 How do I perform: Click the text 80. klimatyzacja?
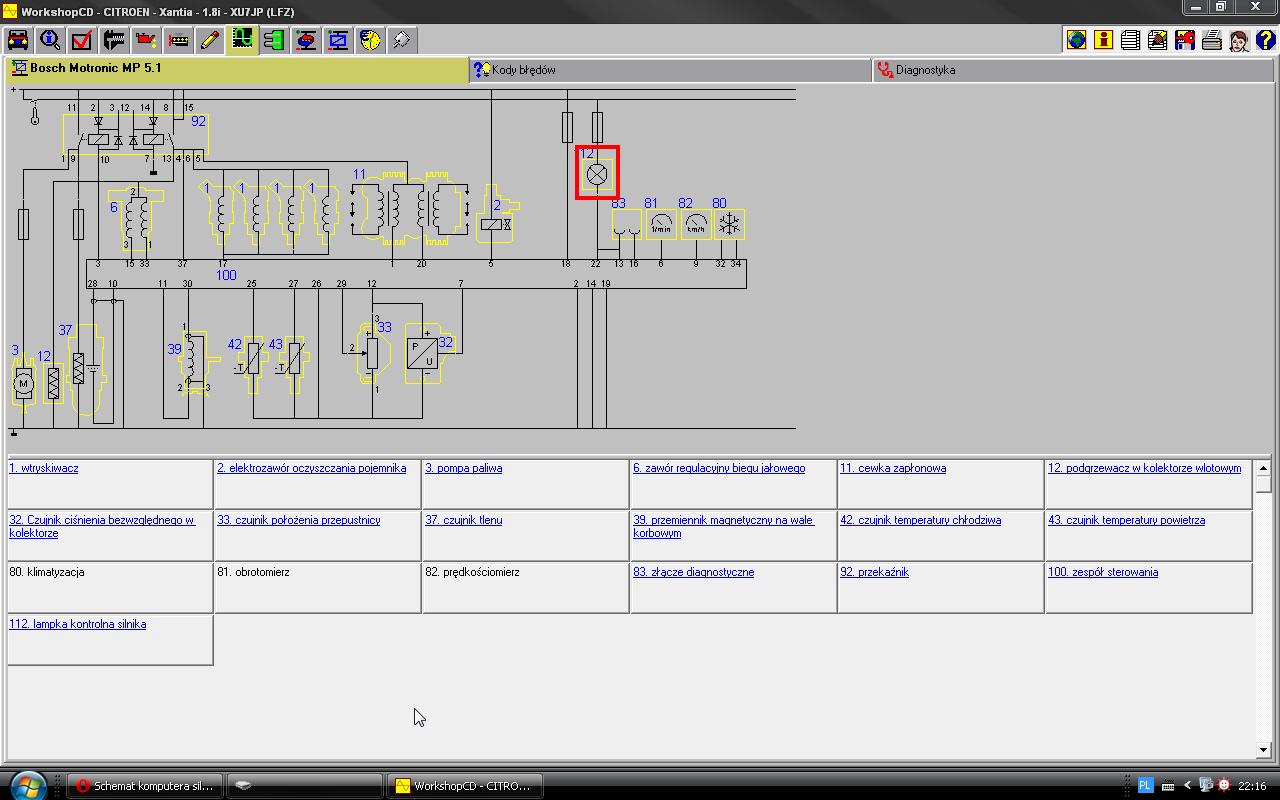pyautogui.click(x=47, y=572)
